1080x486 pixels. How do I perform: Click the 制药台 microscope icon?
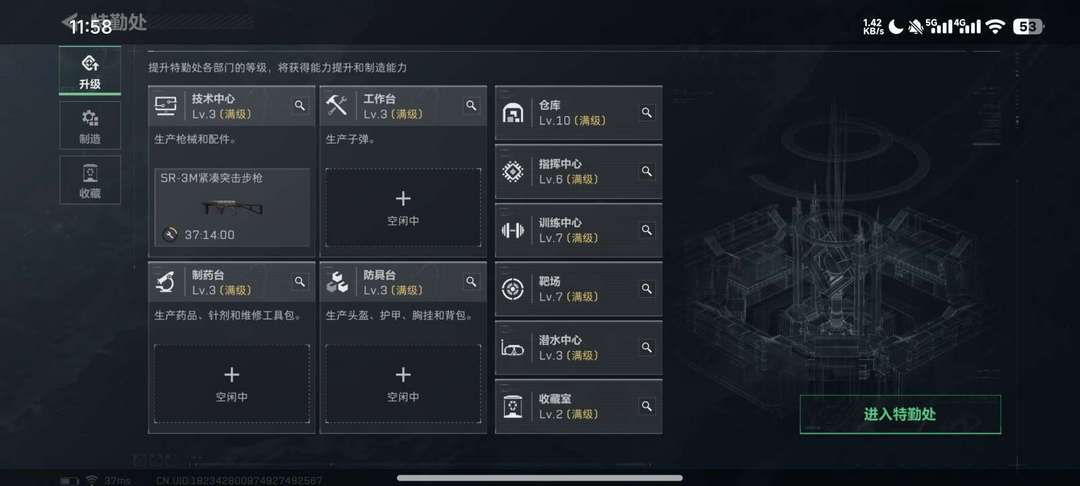(165, 282)
